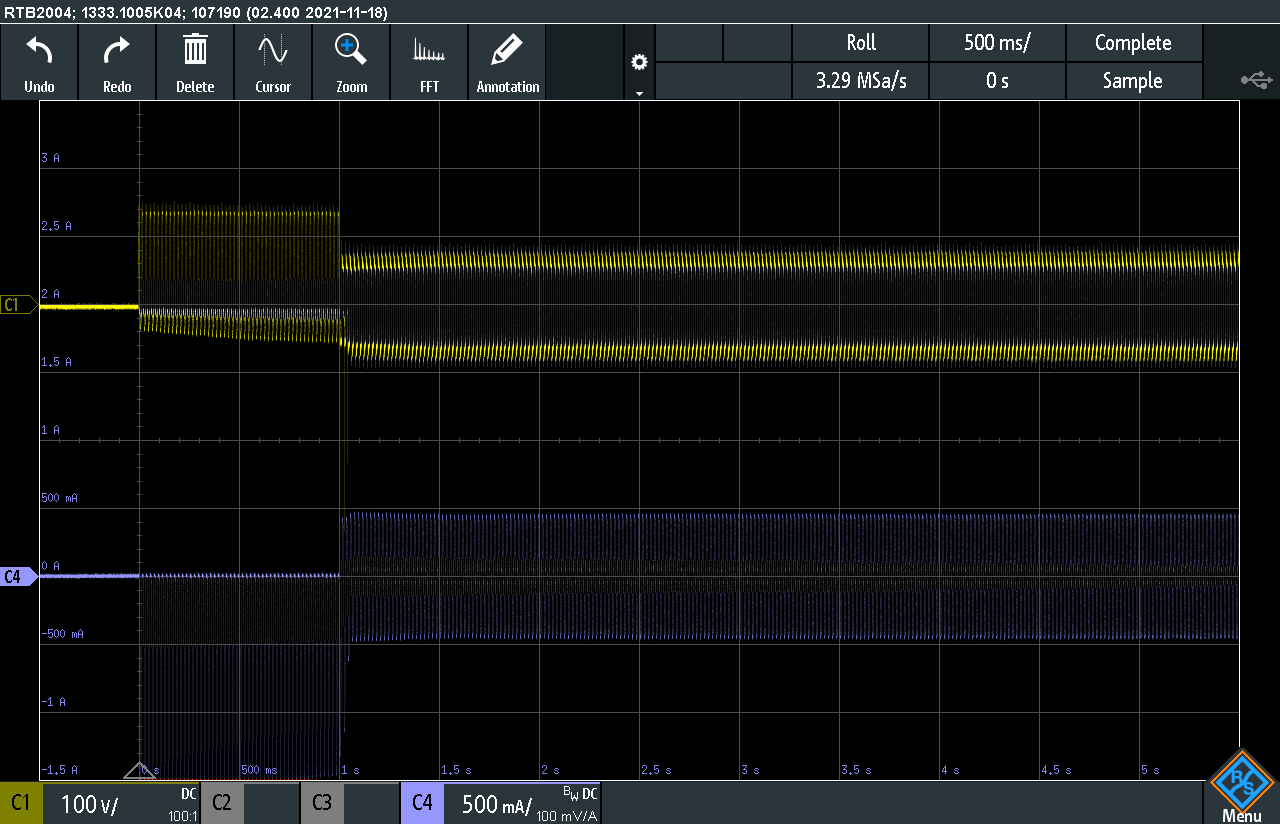This screenshot has height=824, width=1280.
Task: Click the C1 vertical position marker
Action: click(x=15, y=304)
